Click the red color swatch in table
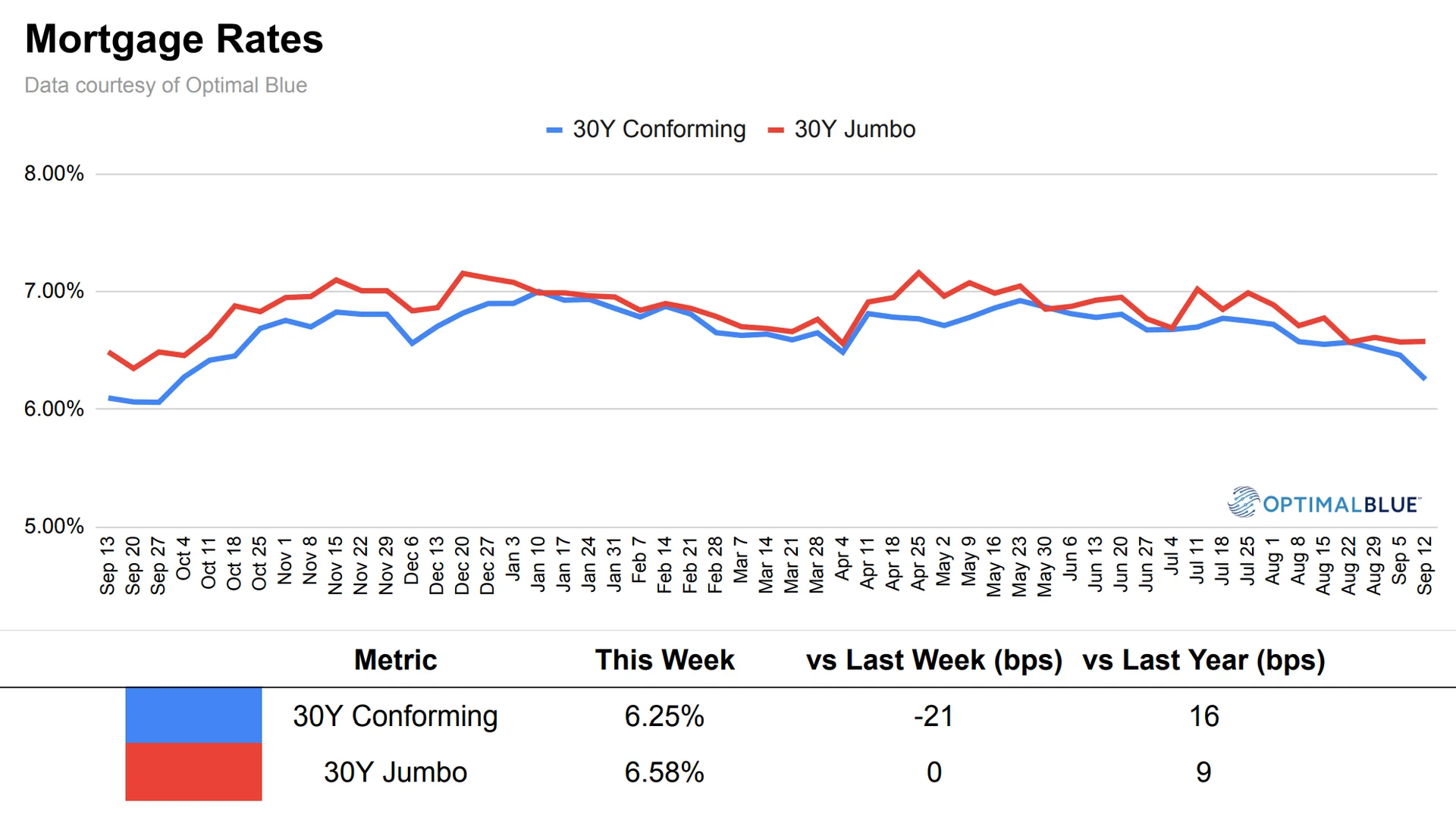This screenshot has height=814, width=1456. [193, 772]
